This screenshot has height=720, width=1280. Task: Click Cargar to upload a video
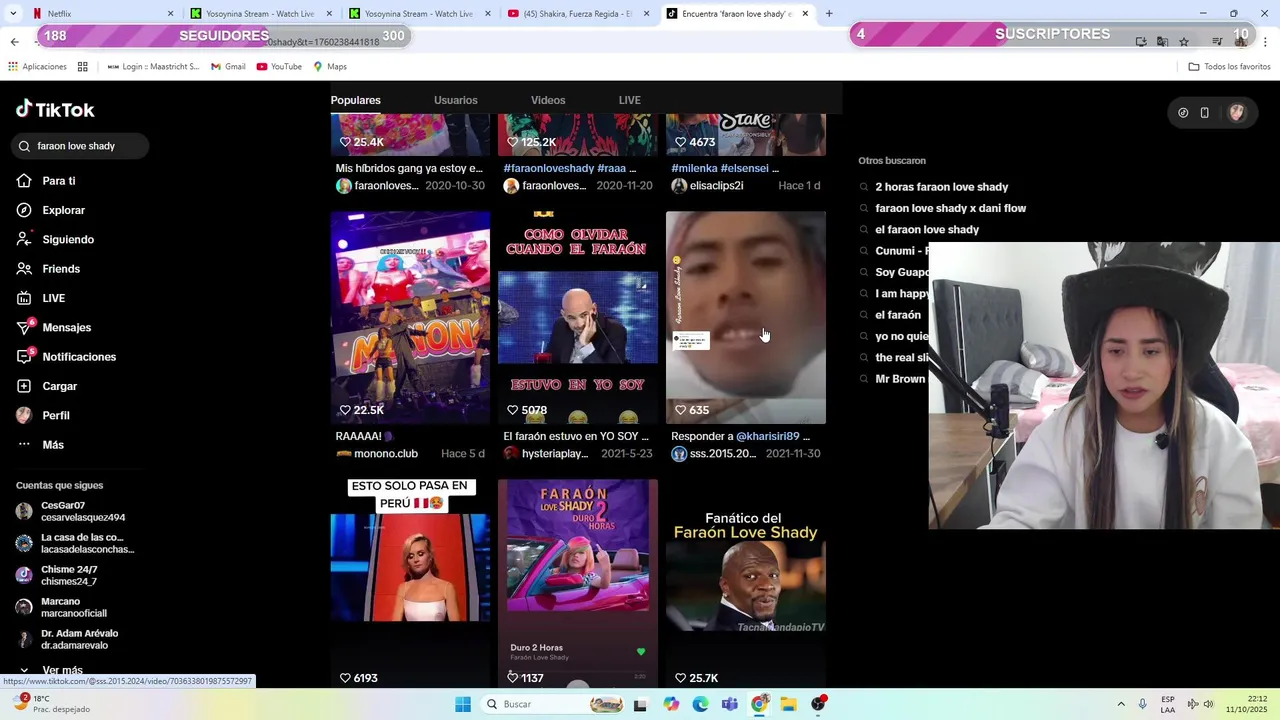[x=46, y=386]
